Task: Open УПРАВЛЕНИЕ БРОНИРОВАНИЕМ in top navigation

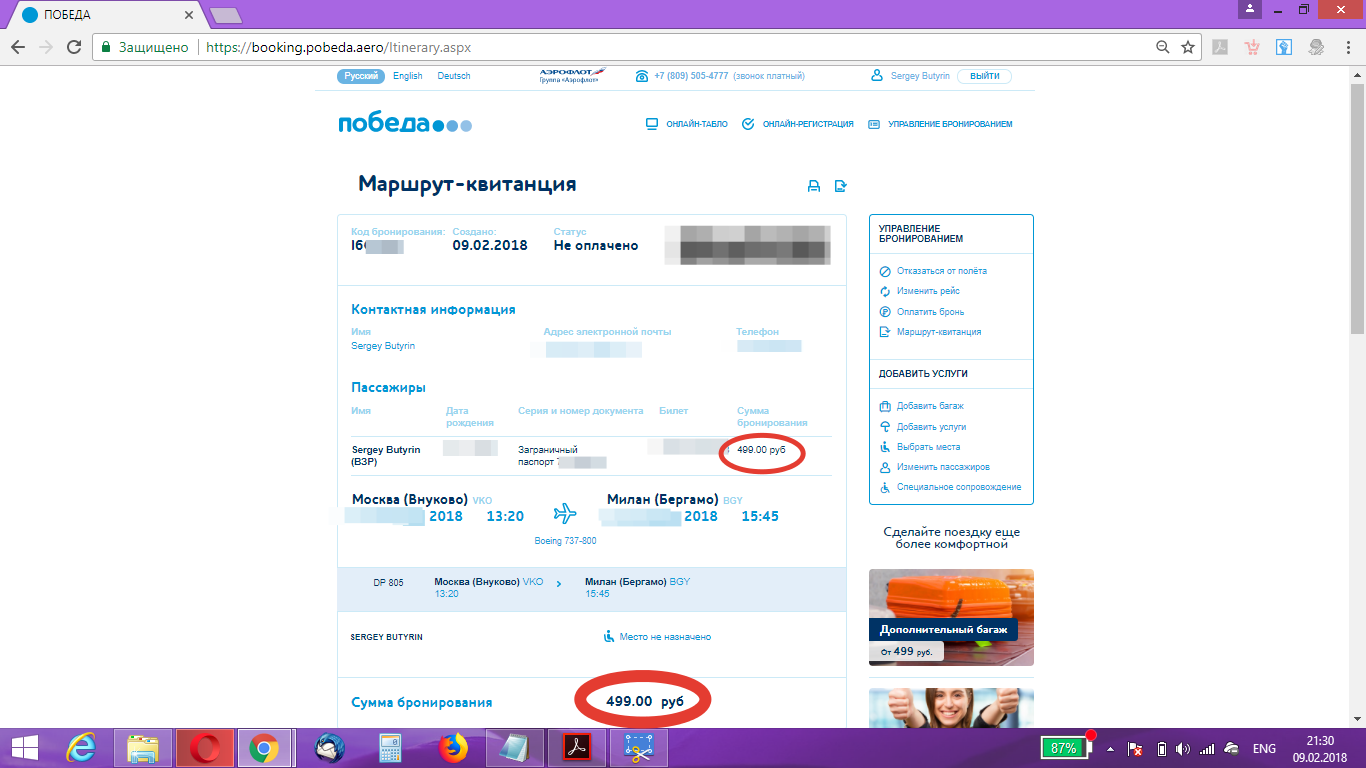Action: click(x=940, y=124)
